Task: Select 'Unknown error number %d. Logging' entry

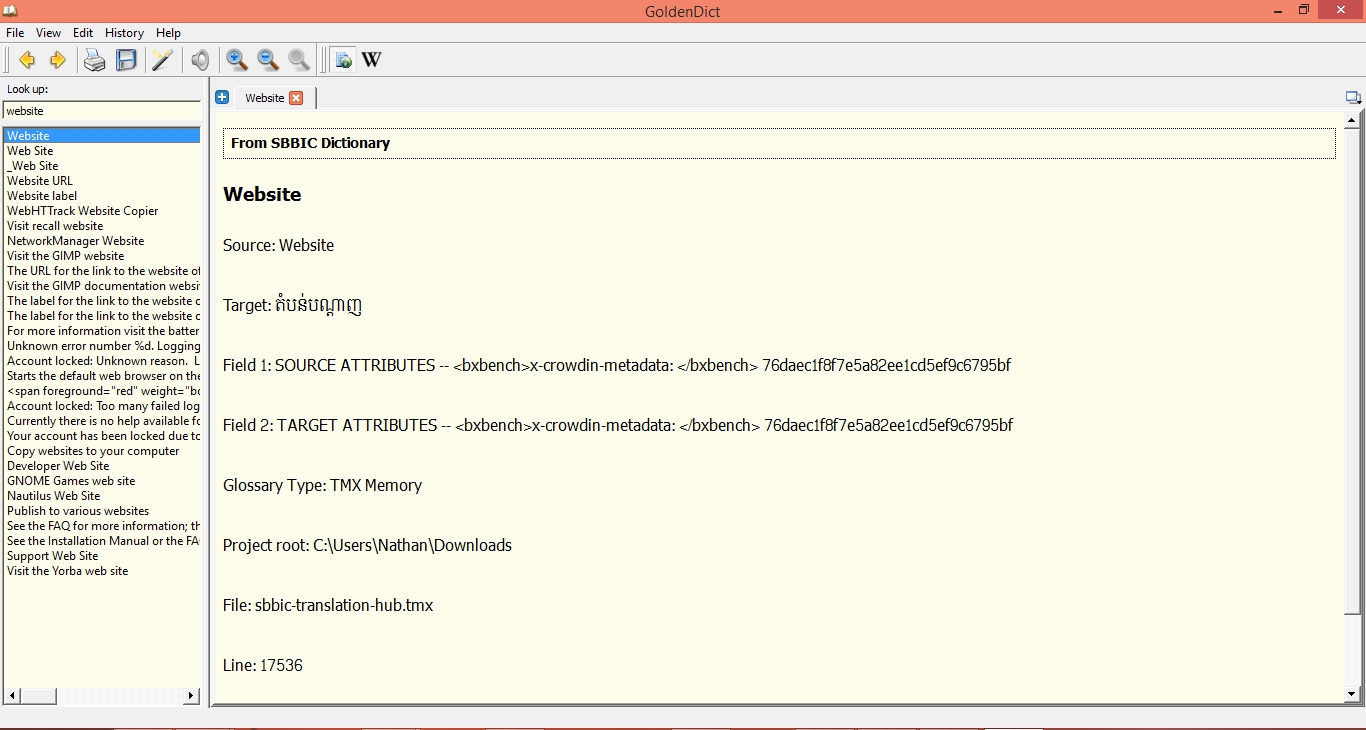Action: point(102,346)
